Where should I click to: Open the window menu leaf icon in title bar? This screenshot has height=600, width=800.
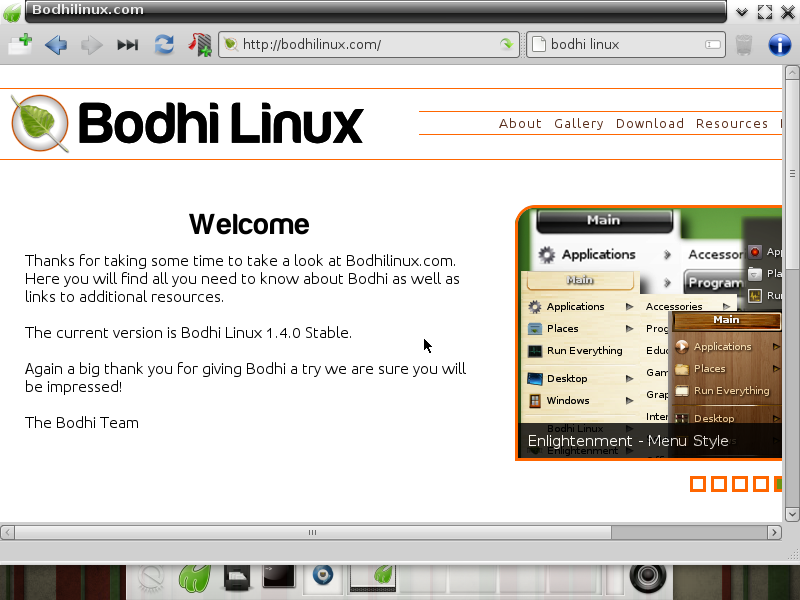pyautogui.click(x=11, y=12)
